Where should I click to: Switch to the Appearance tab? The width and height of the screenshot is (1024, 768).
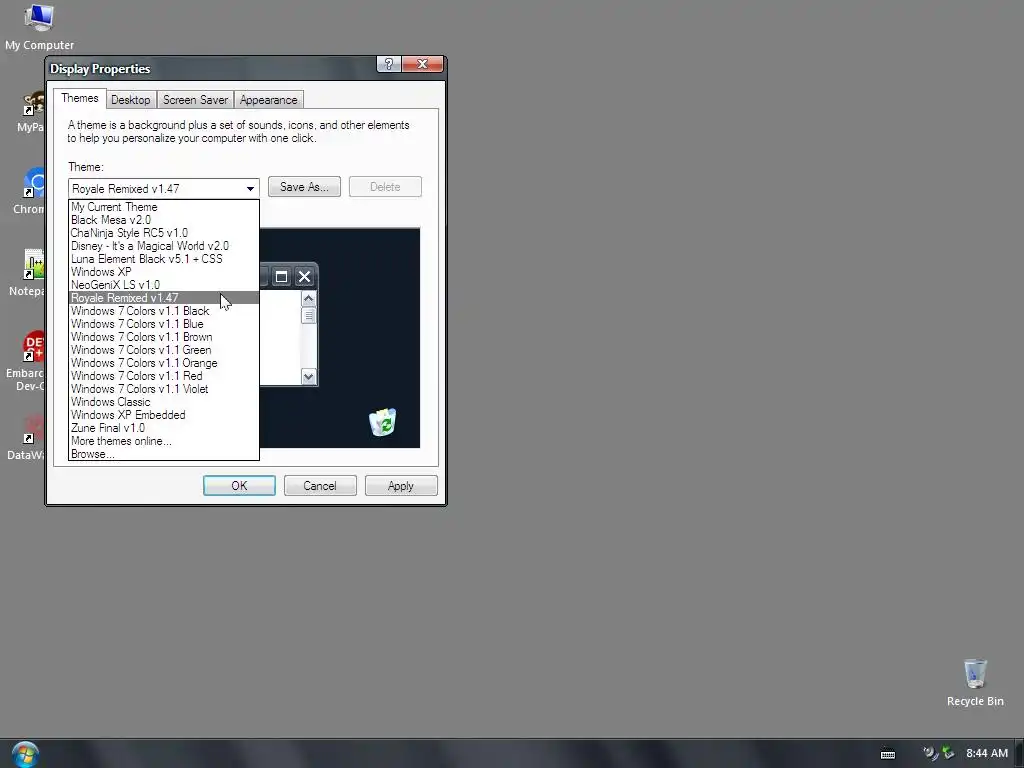(x=268, y=100)
